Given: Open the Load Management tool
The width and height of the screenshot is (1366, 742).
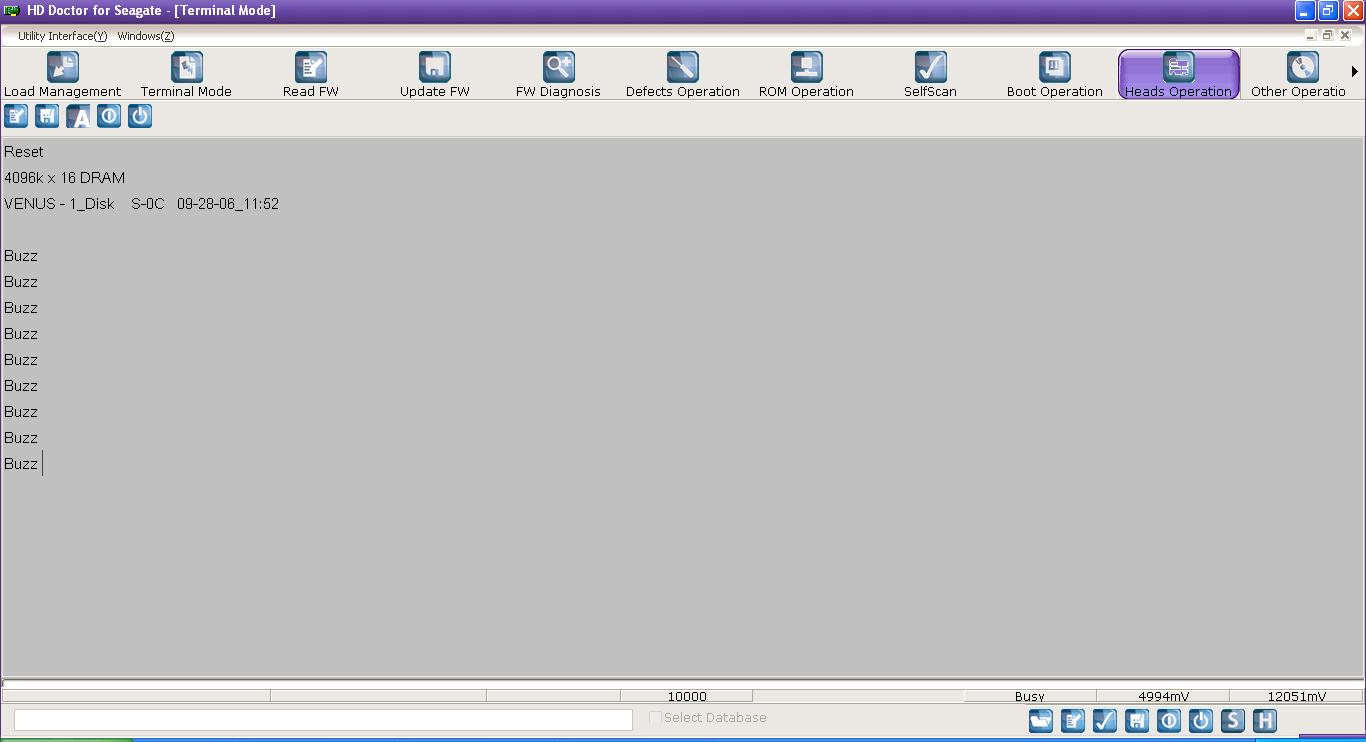Looking at the screenshot, I should [62, 75].
